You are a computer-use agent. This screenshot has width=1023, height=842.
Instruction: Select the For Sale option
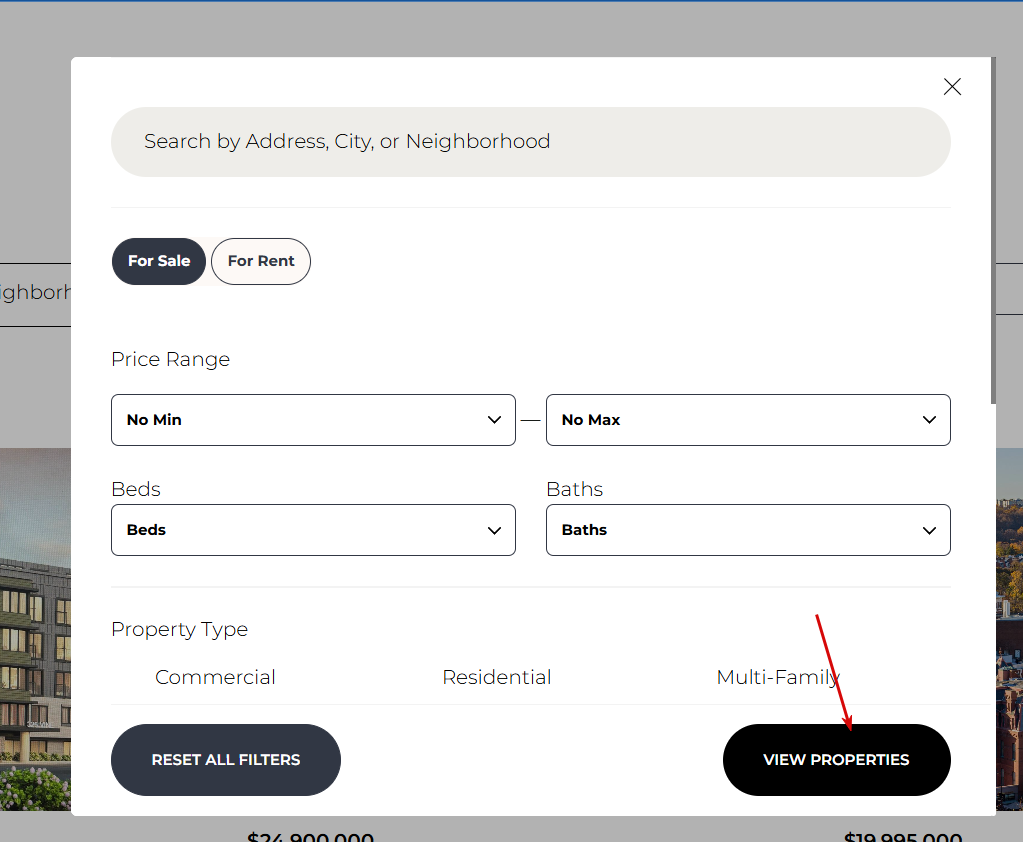point(158,261)
